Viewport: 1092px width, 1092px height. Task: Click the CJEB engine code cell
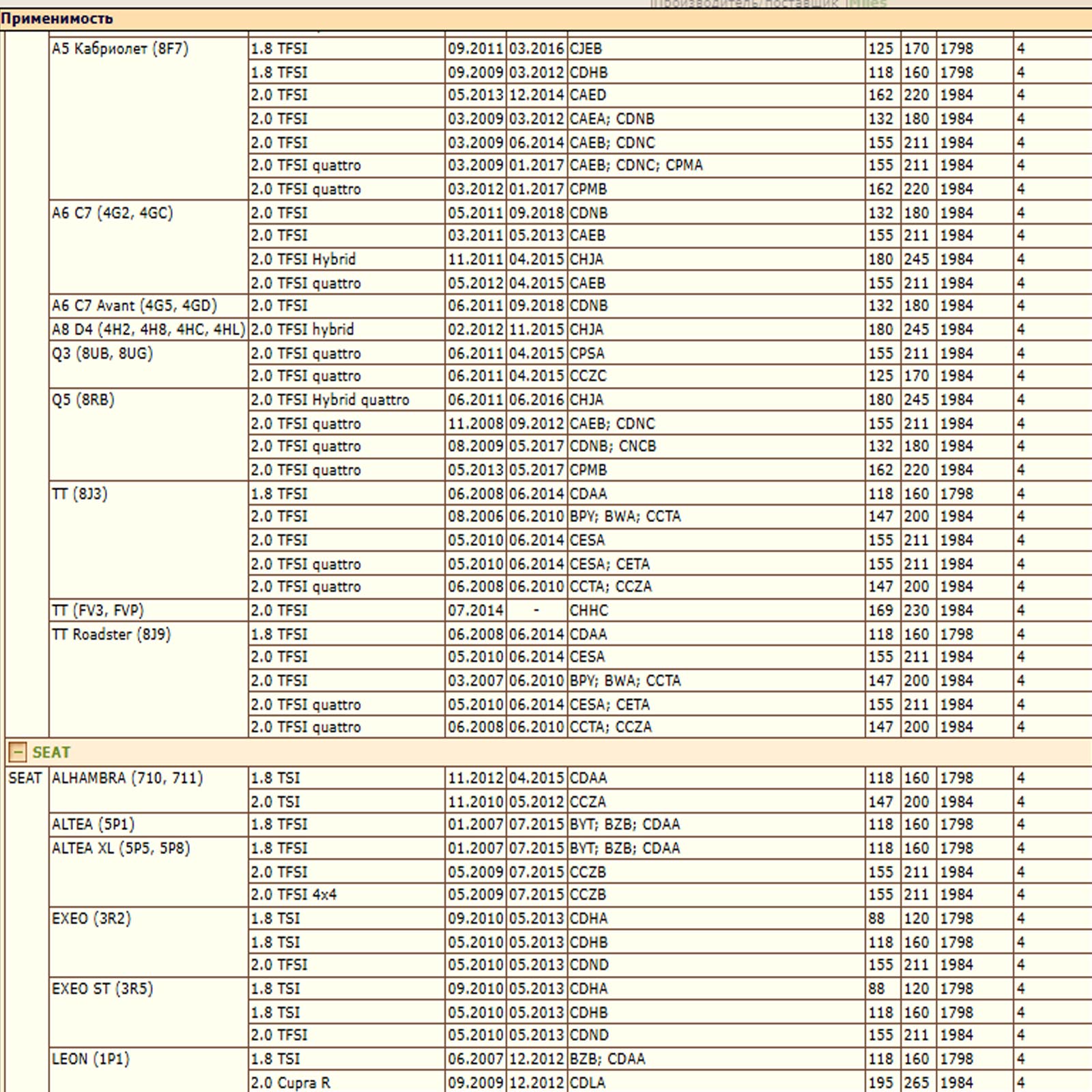[x=586, y=48]
